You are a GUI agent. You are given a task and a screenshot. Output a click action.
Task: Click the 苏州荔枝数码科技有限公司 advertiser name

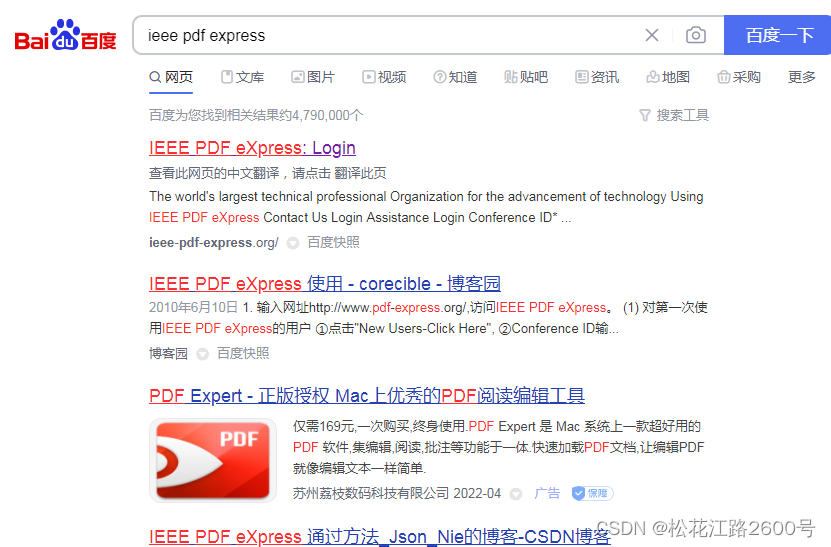371,493
